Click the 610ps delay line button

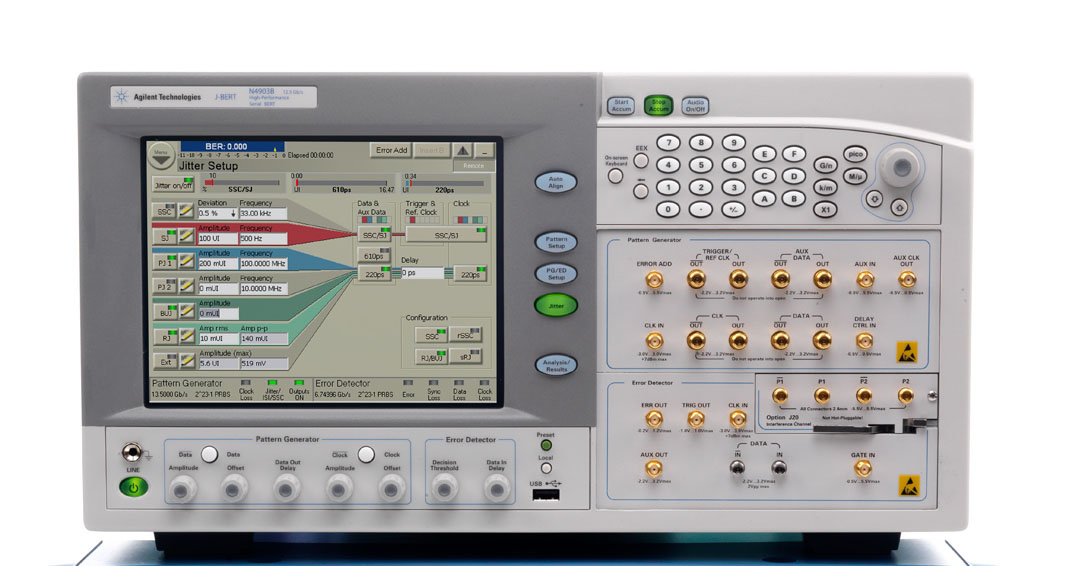click(x=374, y=255)
